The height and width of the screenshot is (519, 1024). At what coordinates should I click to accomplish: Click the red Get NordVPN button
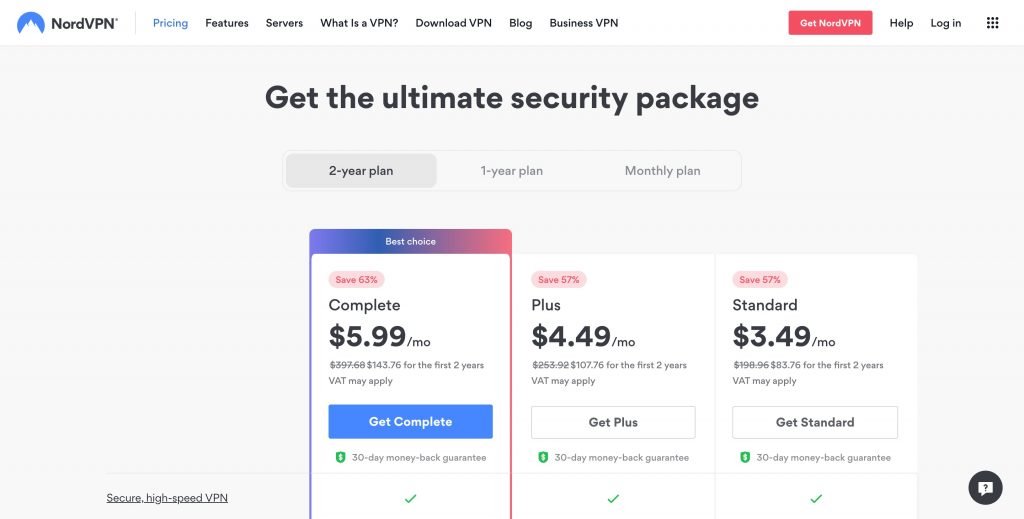[830, 23]
